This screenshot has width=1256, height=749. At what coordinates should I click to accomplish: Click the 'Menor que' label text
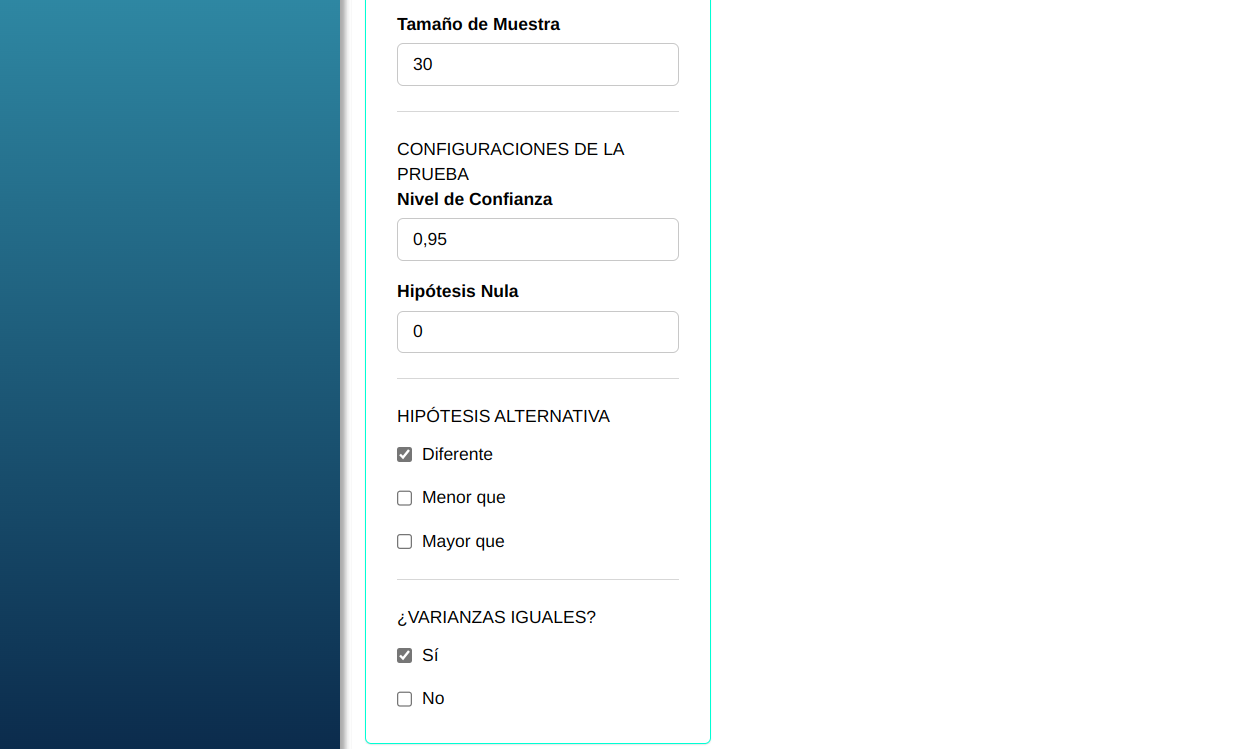pyautogui.click(x=463, y=497)
